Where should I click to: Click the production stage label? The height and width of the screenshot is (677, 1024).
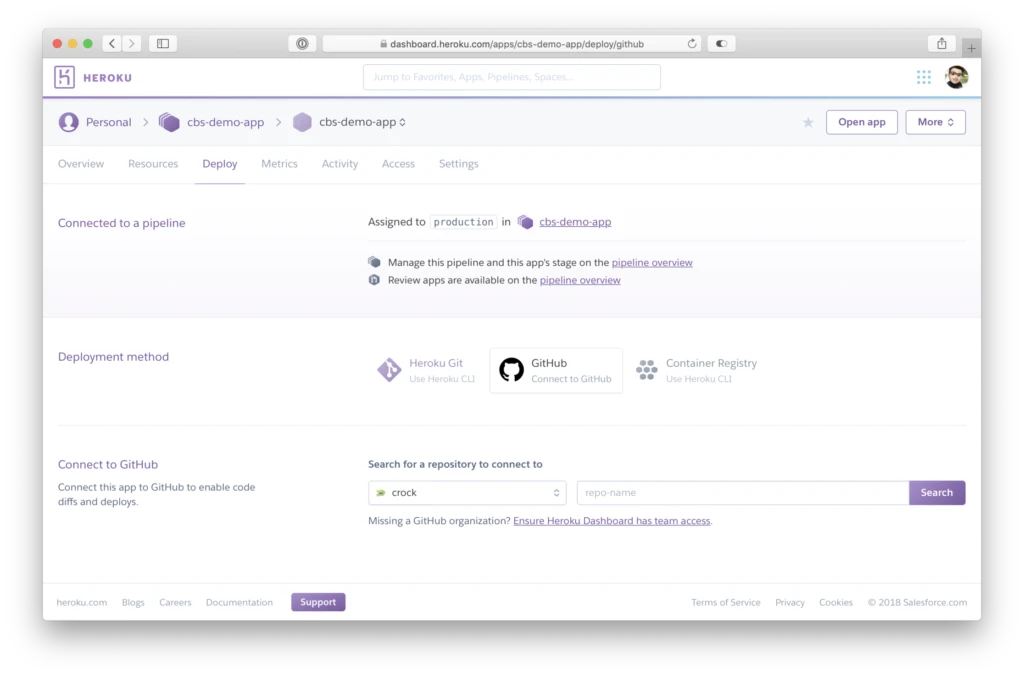click(x=463, y=222)
